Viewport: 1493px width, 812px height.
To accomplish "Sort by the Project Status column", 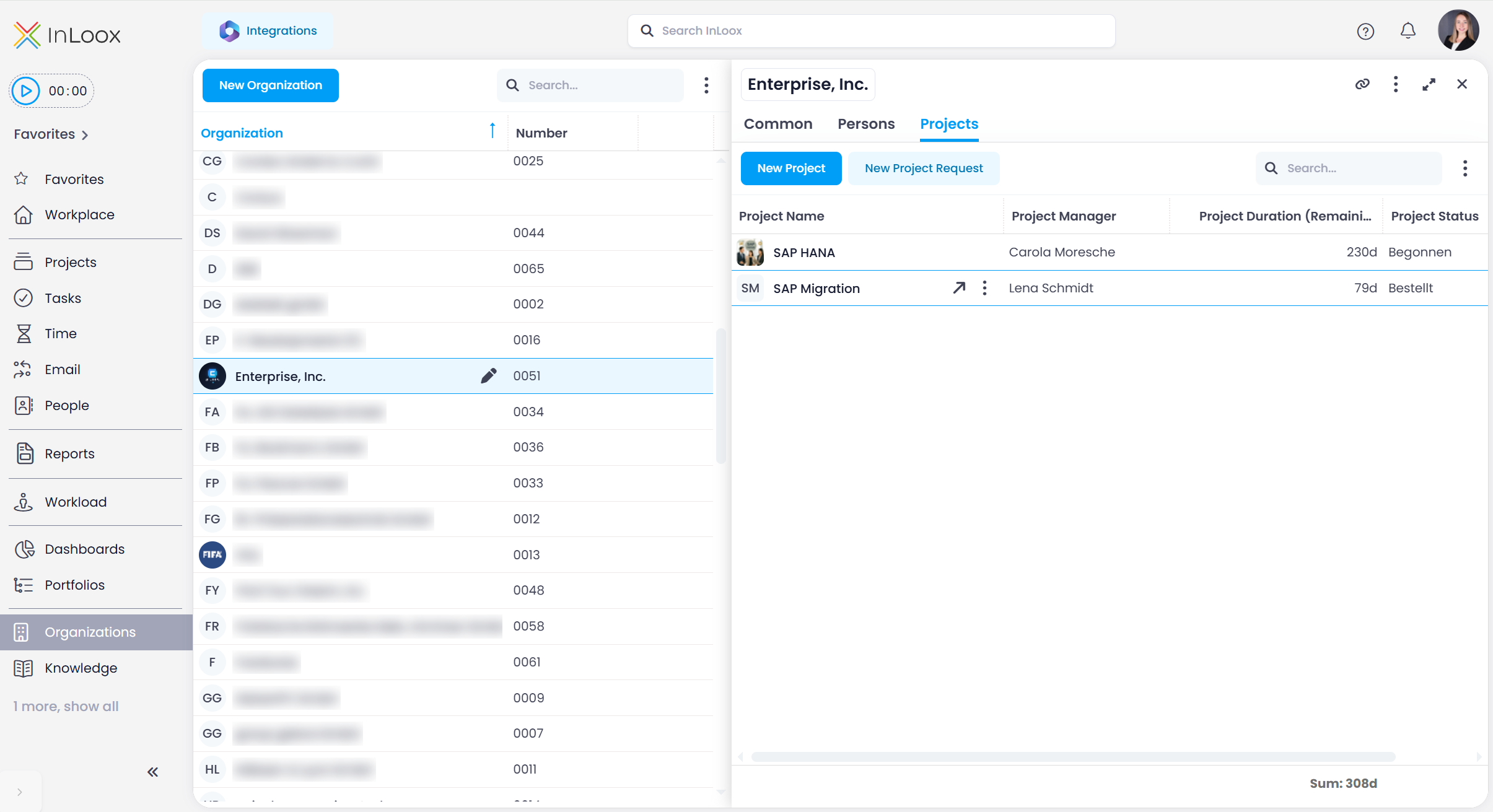I will coord(1435,216).
